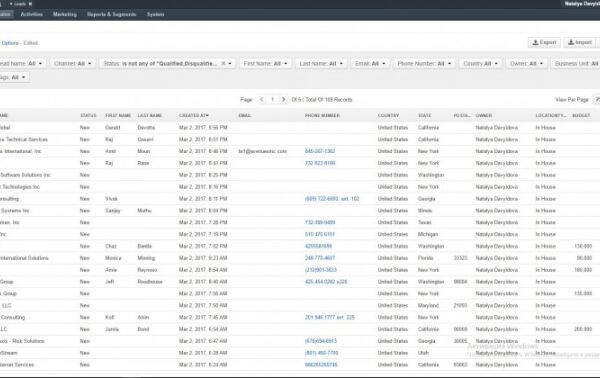Click the email address cell in table

coord(262,151)
